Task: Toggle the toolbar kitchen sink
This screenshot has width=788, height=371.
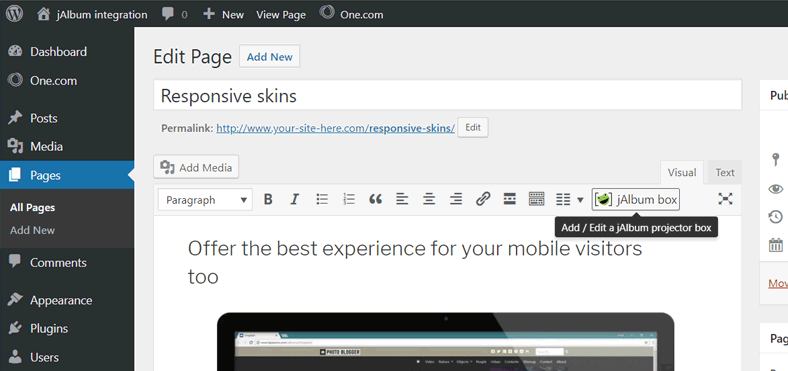Action: coord(537,200)
